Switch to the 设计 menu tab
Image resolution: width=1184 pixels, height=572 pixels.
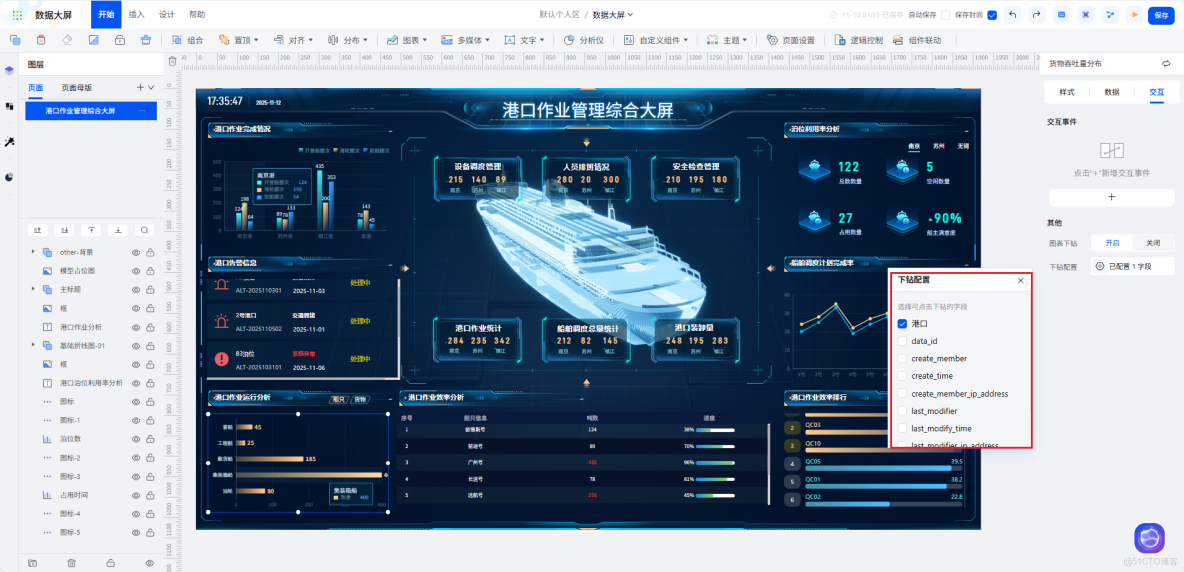tap(167, 14)
